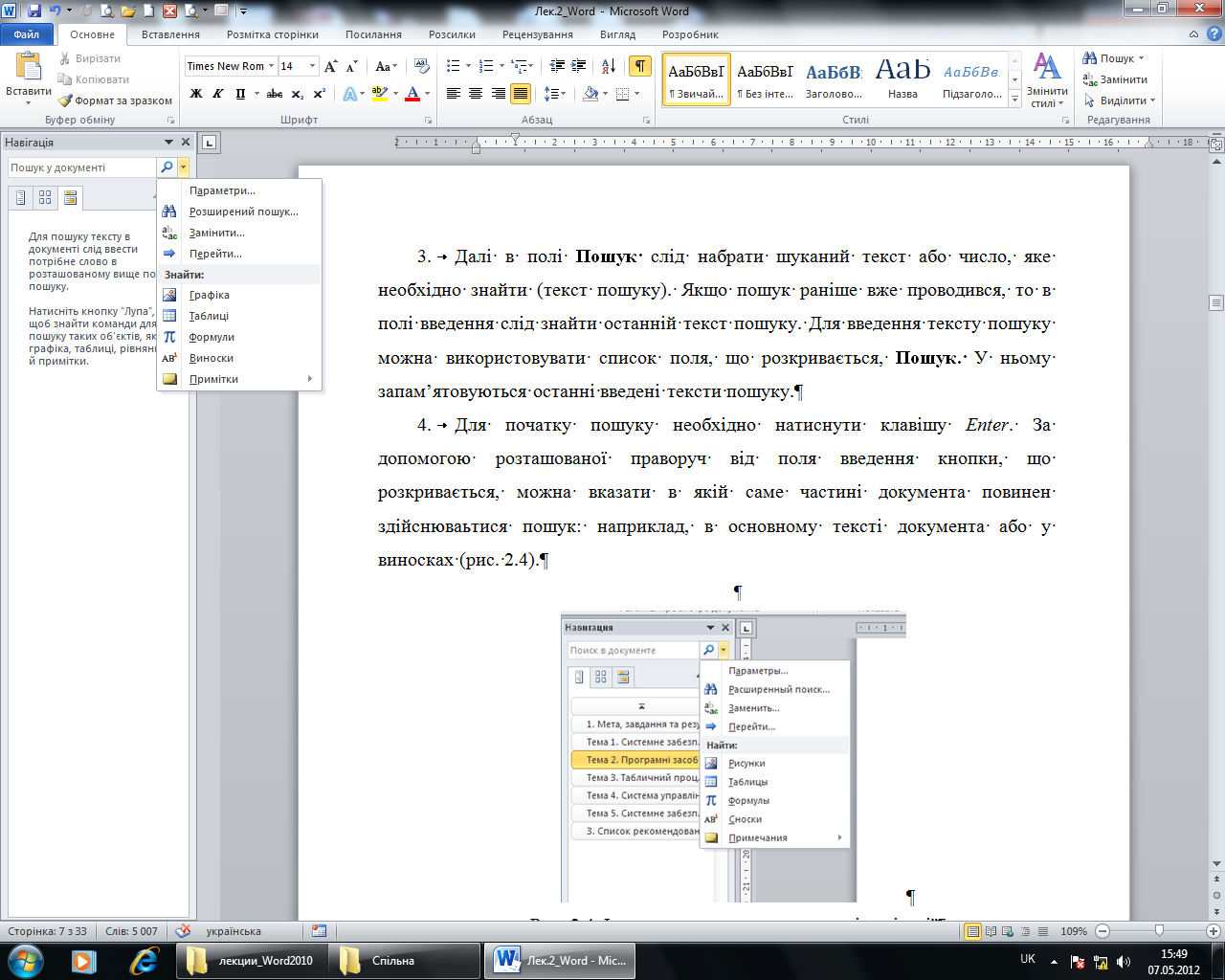Image resolution: width=1225 pixels, height=980 pixels.
Task: Click zoom percentage 109%
Action: (x=1074, y=931)
